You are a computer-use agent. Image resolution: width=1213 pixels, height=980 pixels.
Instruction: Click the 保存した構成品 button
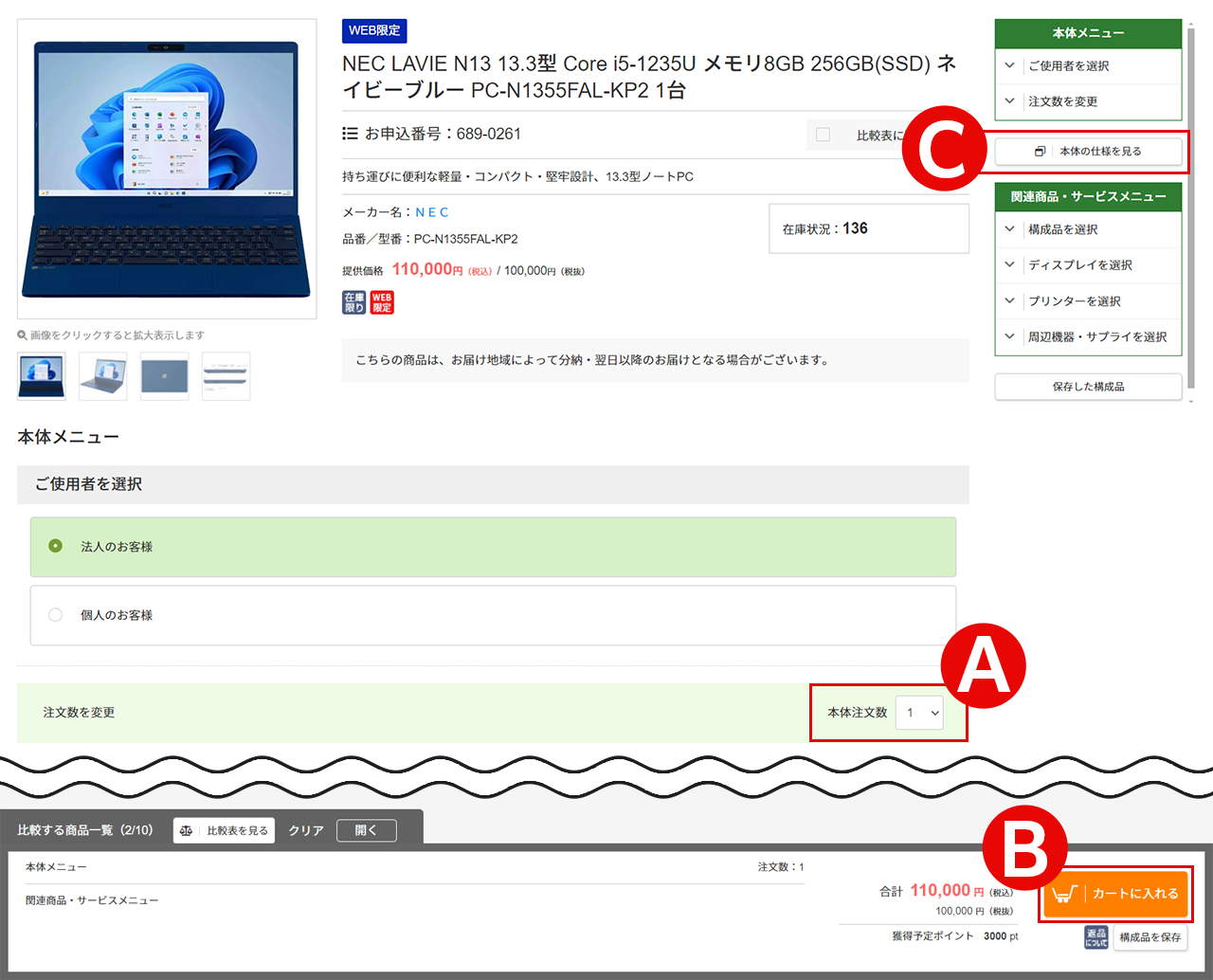click(x=1088, y=387)
